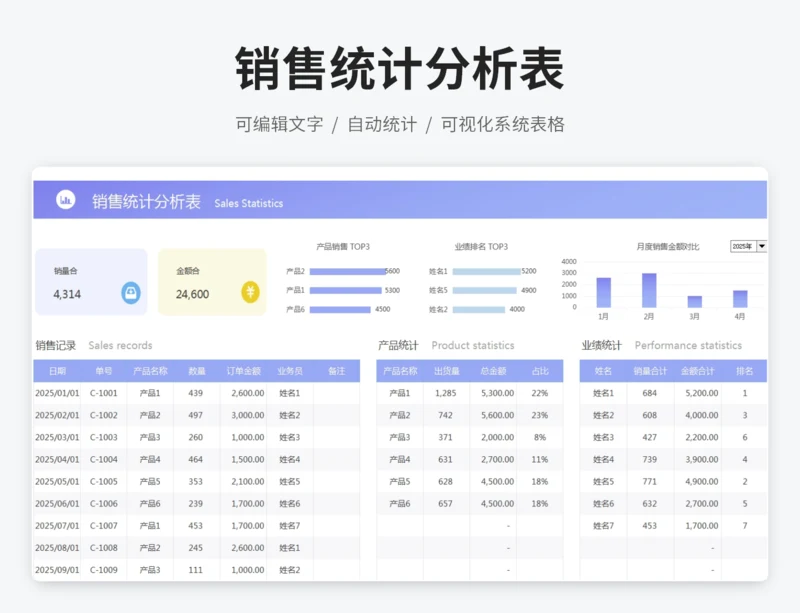800x613 pixels.
Task: Select sales total cell 684
Action: 649,393
